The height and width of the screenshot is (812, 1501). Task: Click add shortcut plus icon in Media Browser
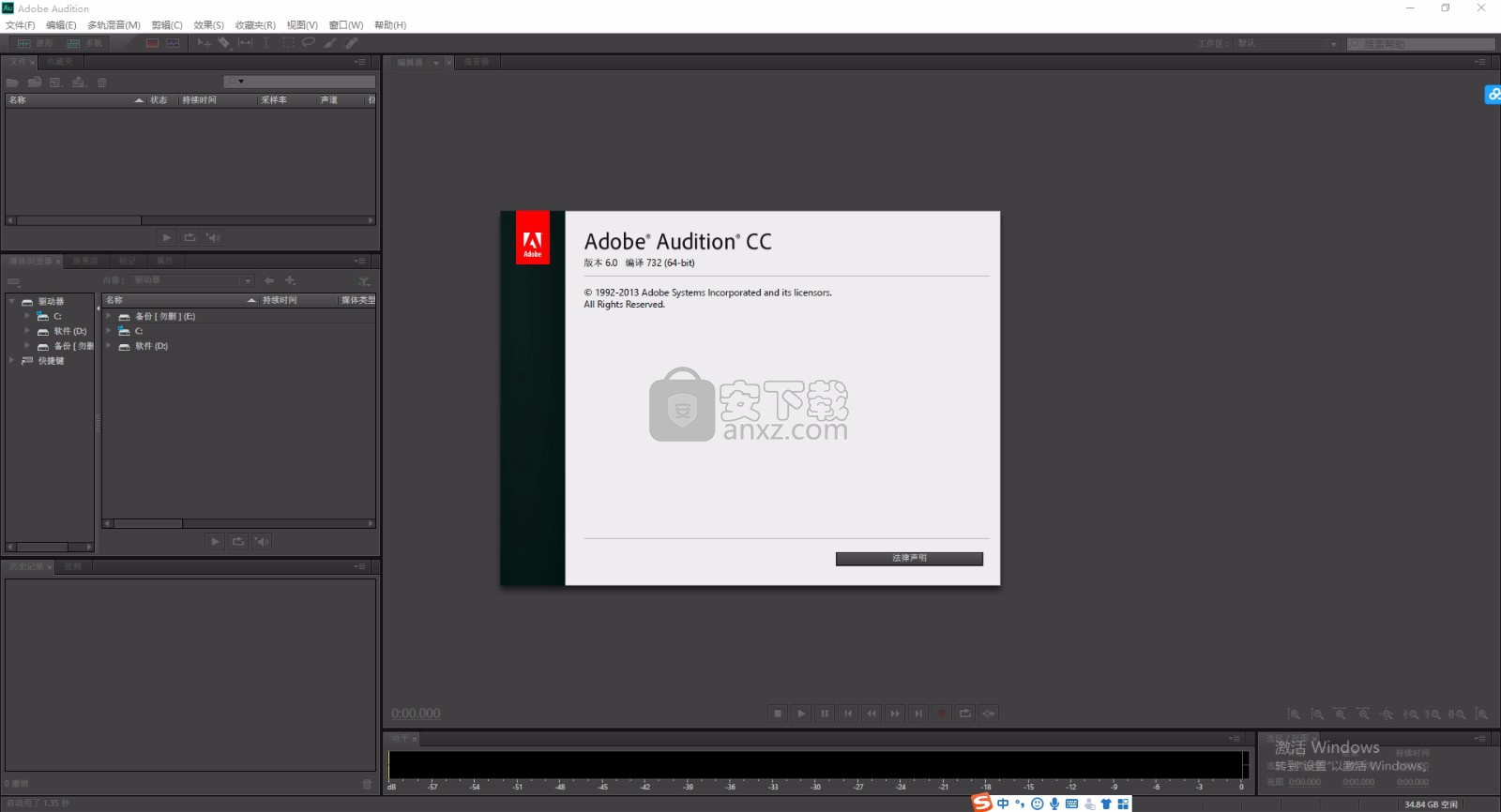pyautogui.click(x=291, y=280)
